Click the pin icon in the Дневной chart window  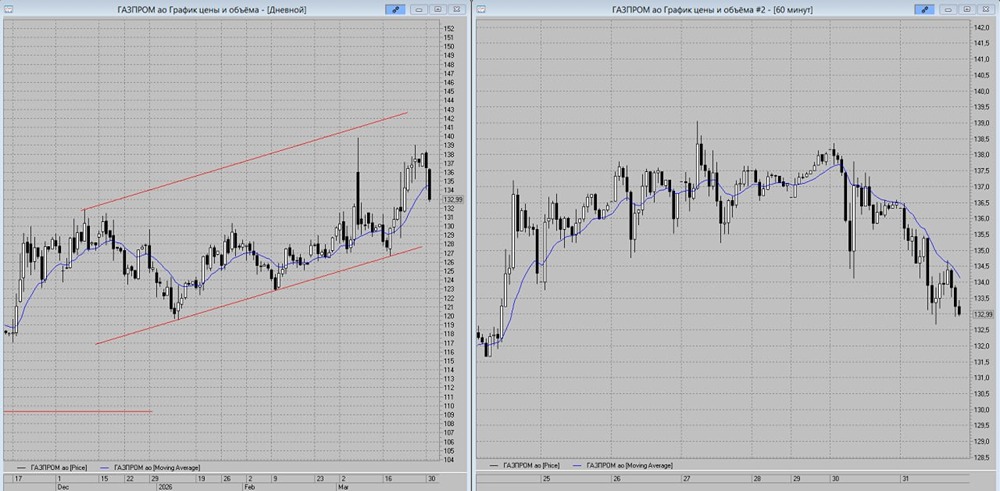point(395,10)
